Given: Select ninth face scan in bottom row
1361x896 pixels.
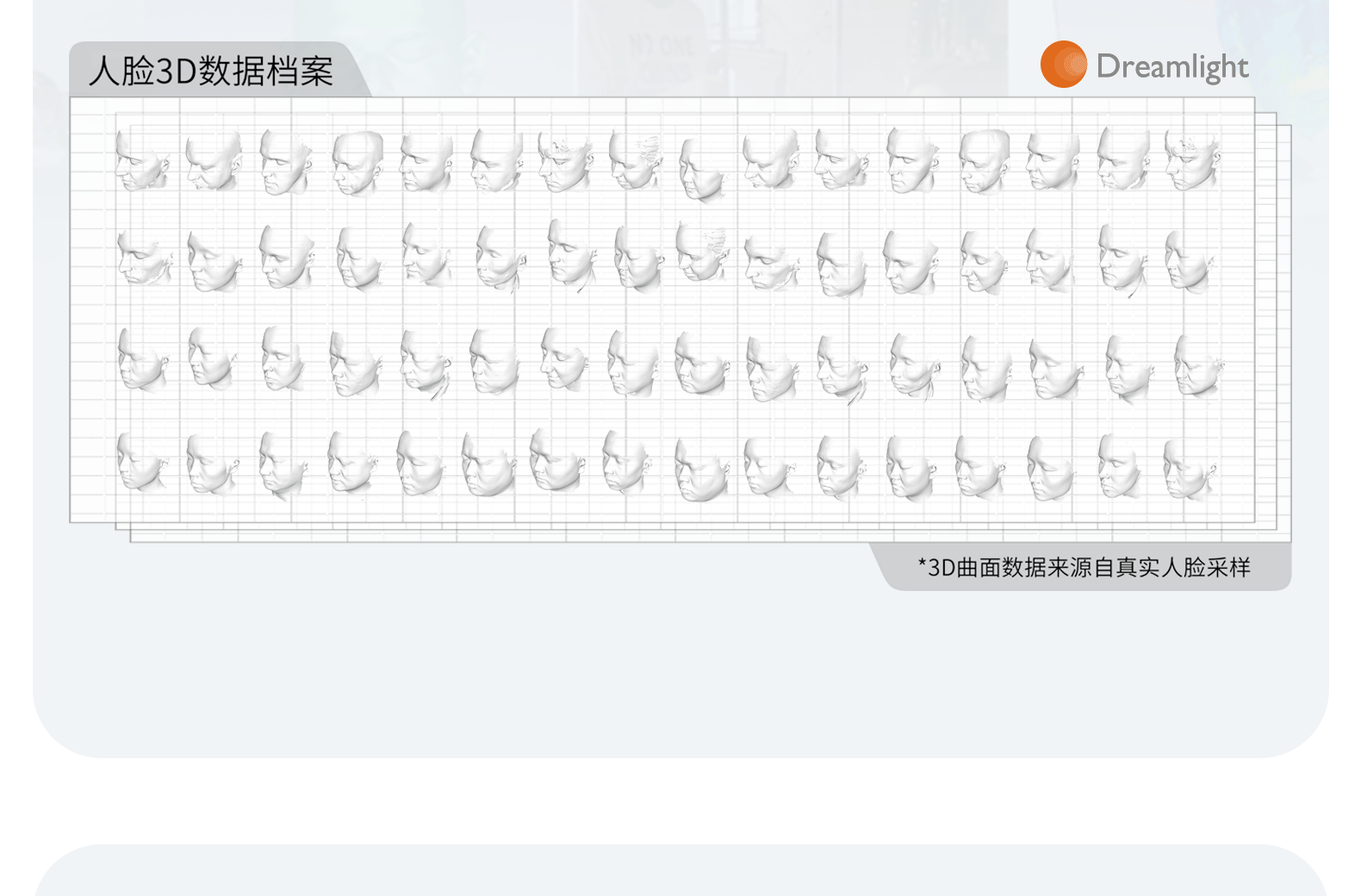Looking at the screenshot, I should pos(702,470).
